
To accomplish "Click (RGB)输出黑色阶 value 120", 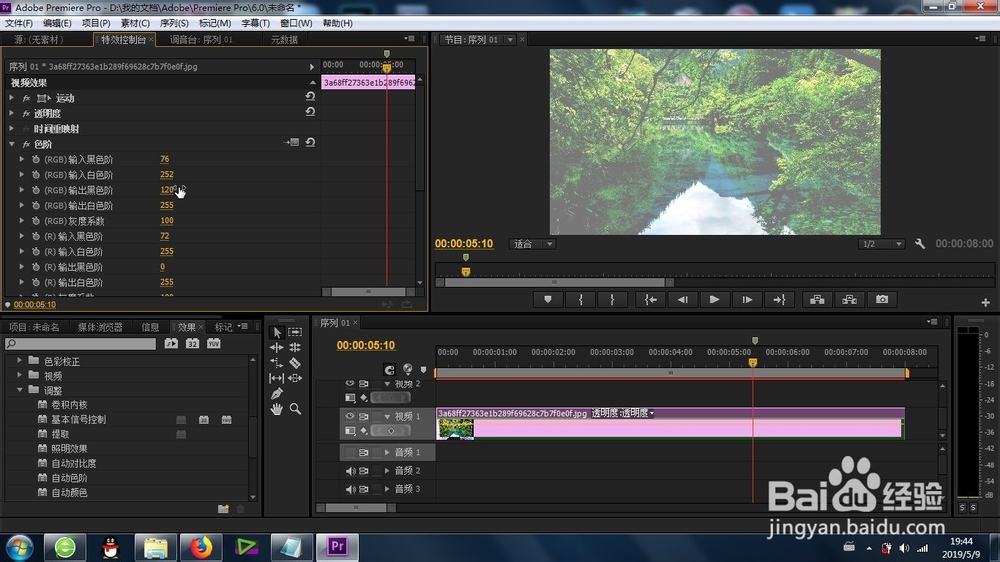I will (167, 189).
